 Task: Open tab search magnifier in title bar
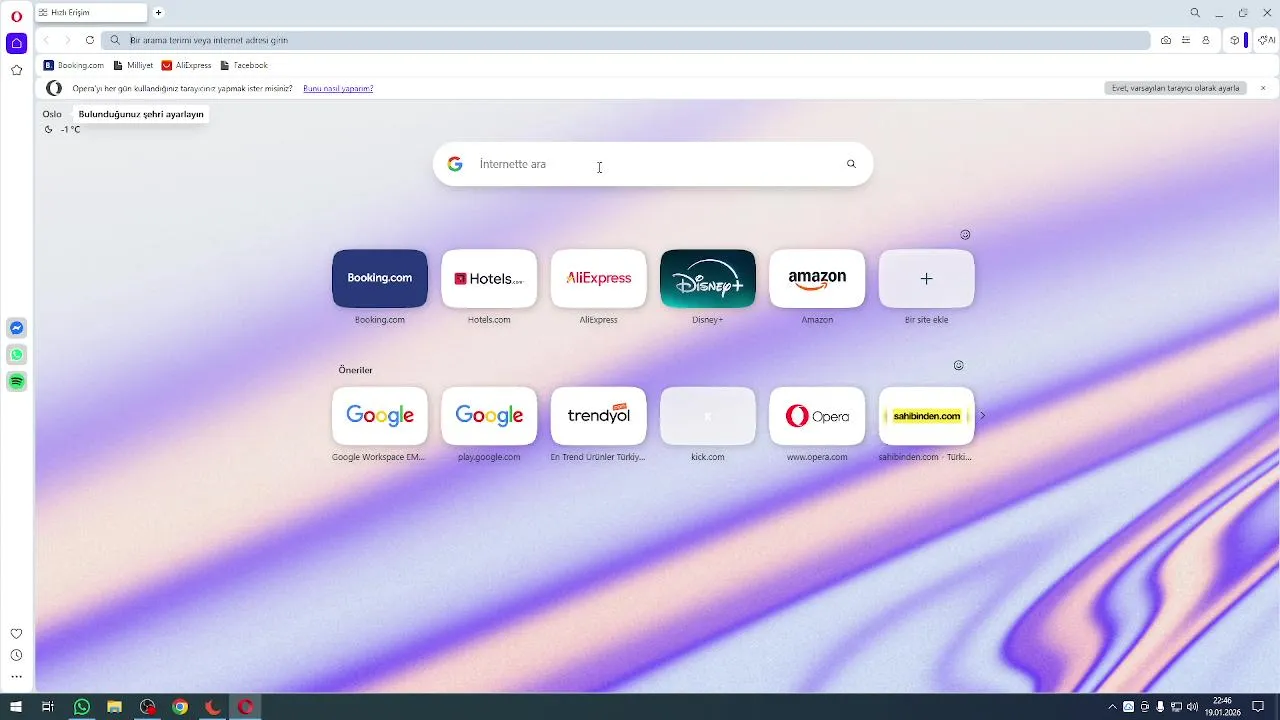click(1195, 13)
